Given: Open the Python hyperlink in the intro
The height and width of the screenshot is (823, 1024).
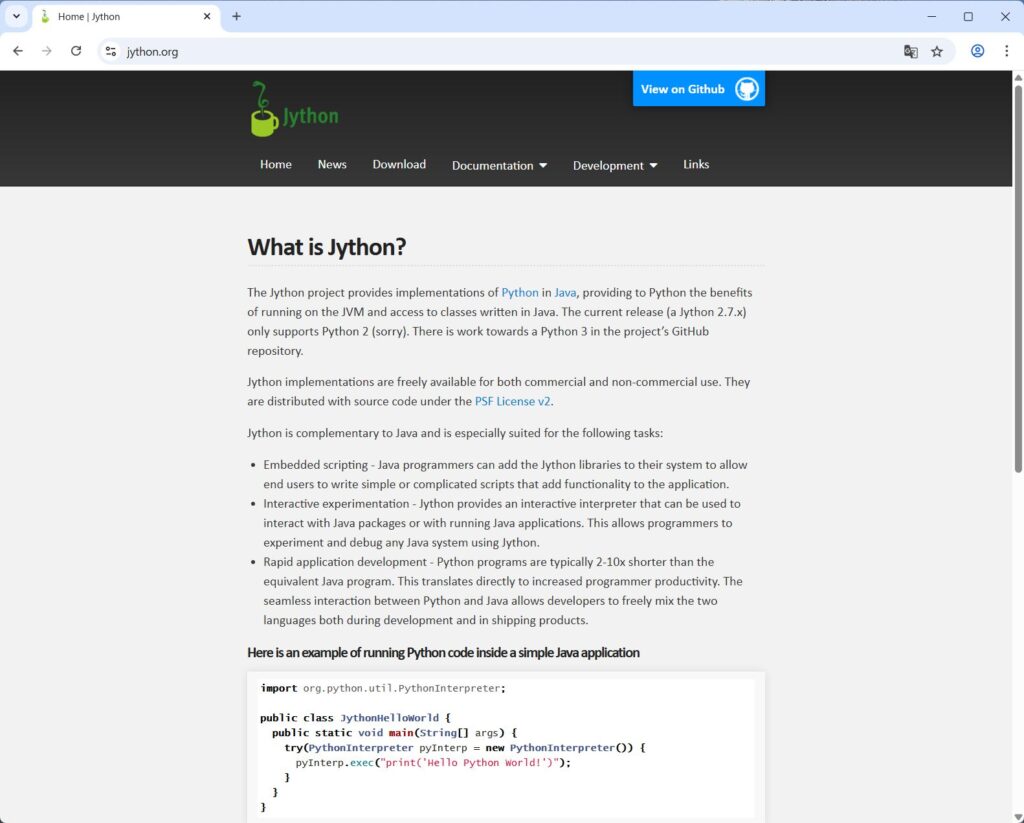Looking at the screenshot, I should 520,292.
